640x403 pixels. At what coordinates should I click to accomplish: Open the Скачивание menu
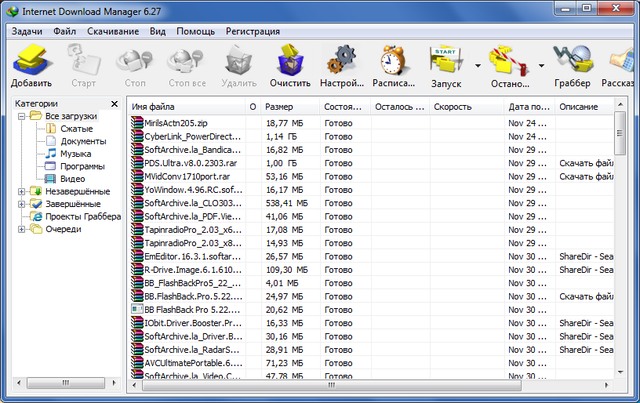pyautogui.click(x=112, y=31)
